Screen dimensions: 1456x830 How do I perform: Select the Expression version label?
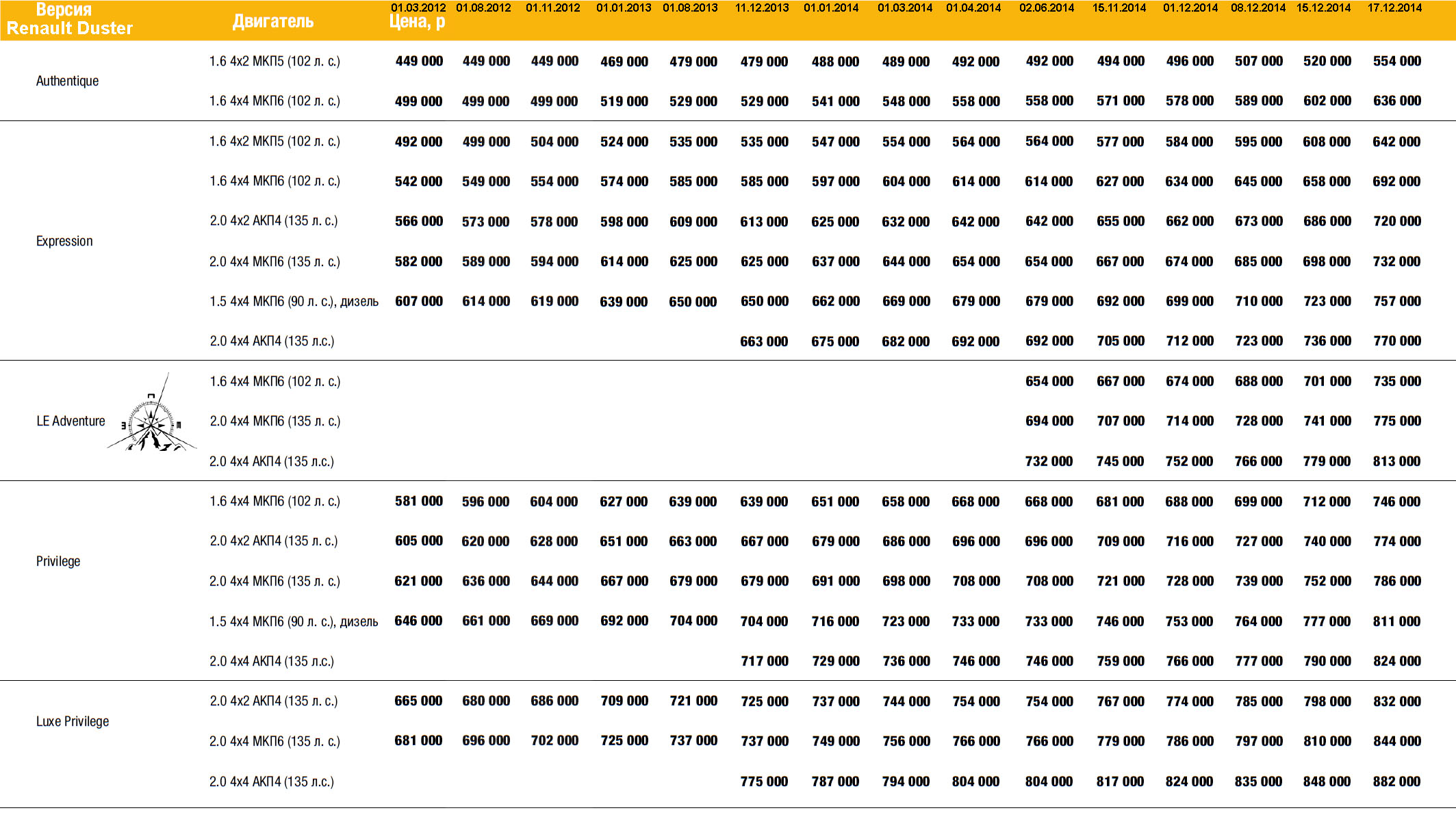pyautogui.click(x=64, y=241)
